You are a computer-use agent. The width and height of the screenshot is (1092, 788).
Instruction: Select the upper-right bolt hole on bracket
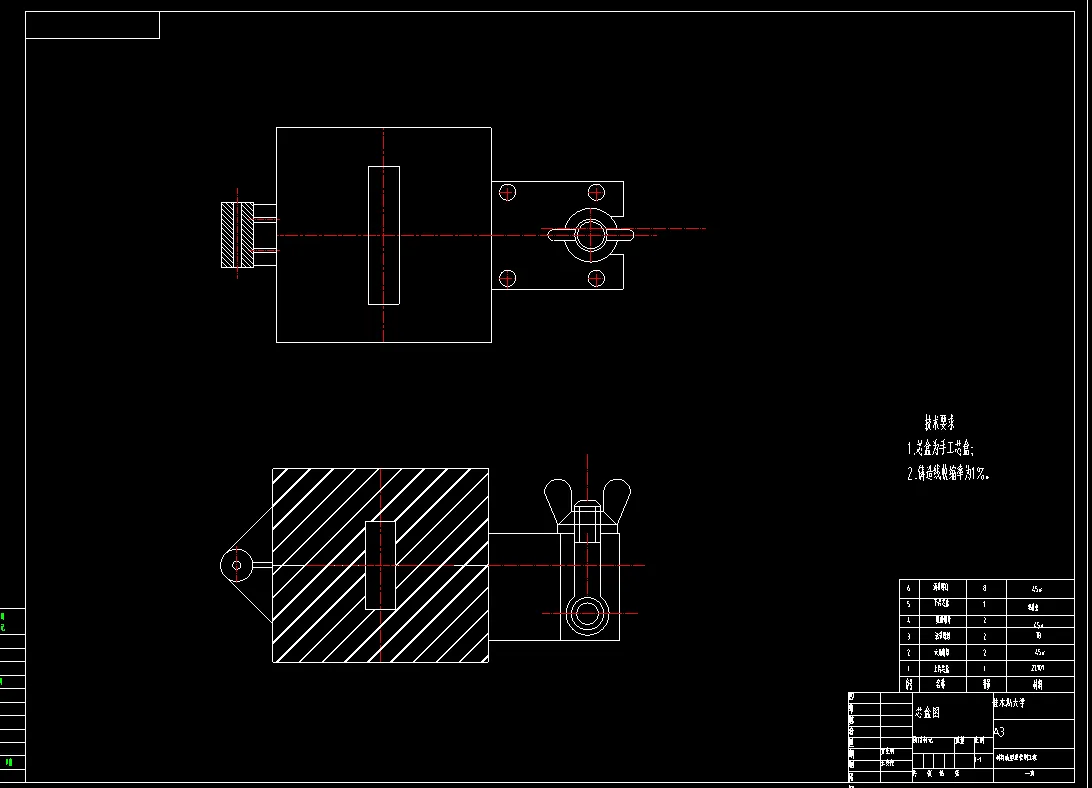(x=596, y=192)
